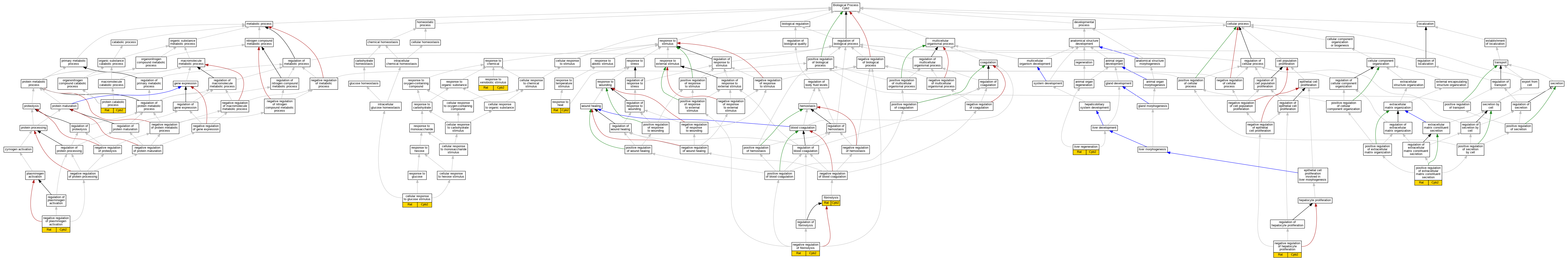
Task: Click the 'biological regulation' node
Action: [x=795, y=24]
